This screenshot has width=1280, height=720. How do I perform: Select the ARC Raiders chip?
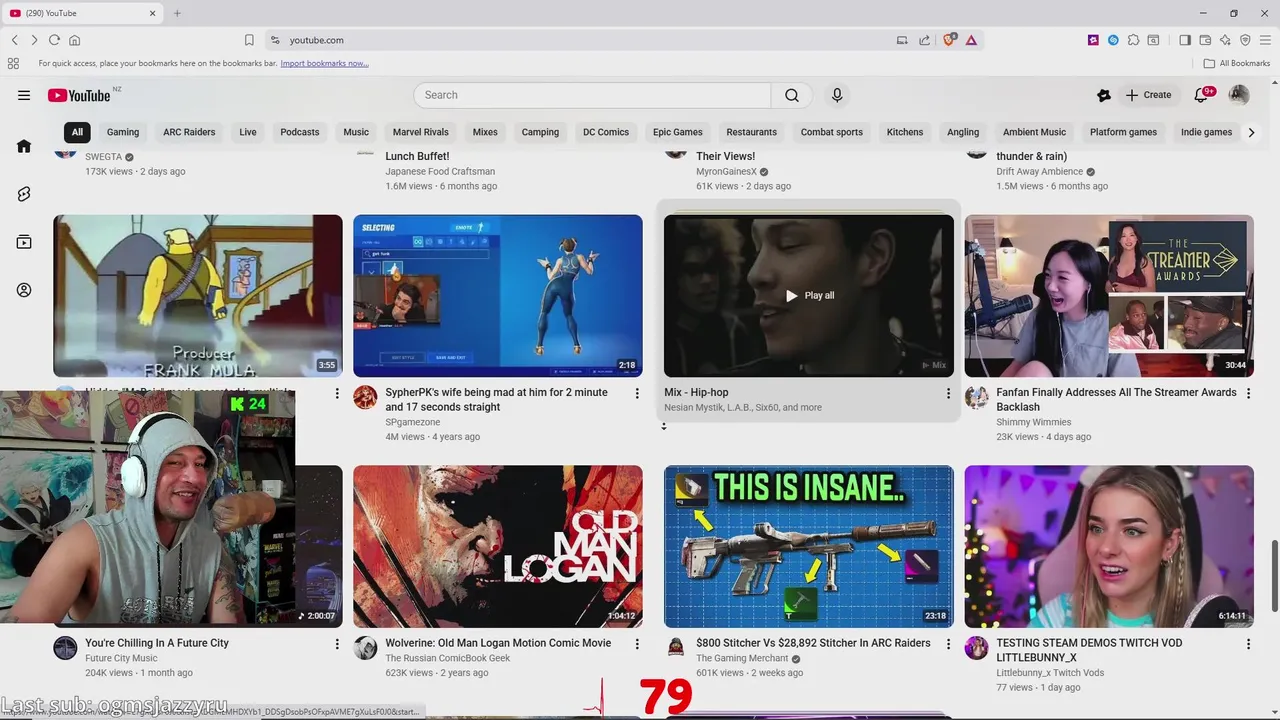189,132
